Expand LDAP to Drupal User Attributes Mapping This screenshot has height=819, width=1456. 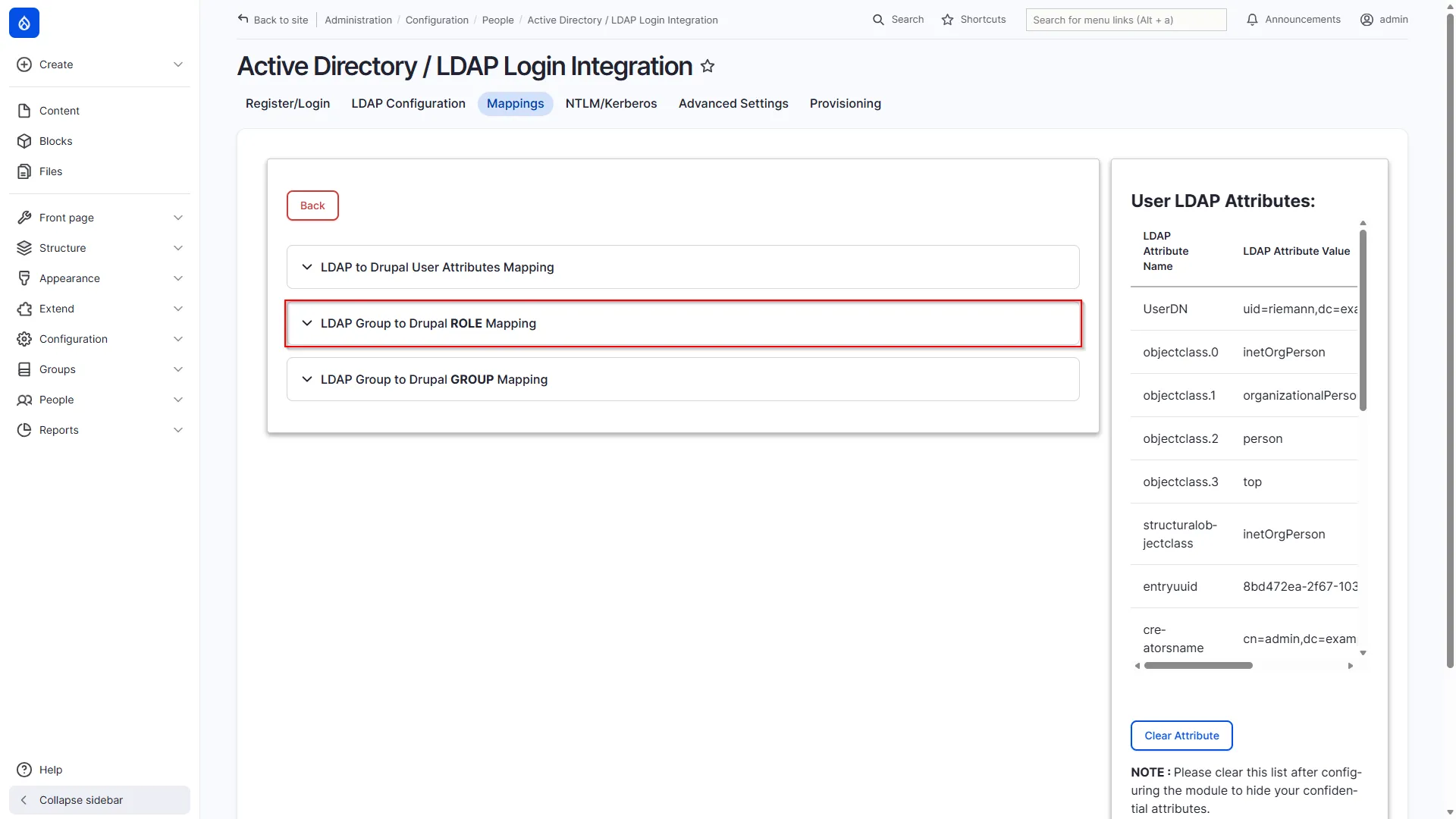click(682, 267)
